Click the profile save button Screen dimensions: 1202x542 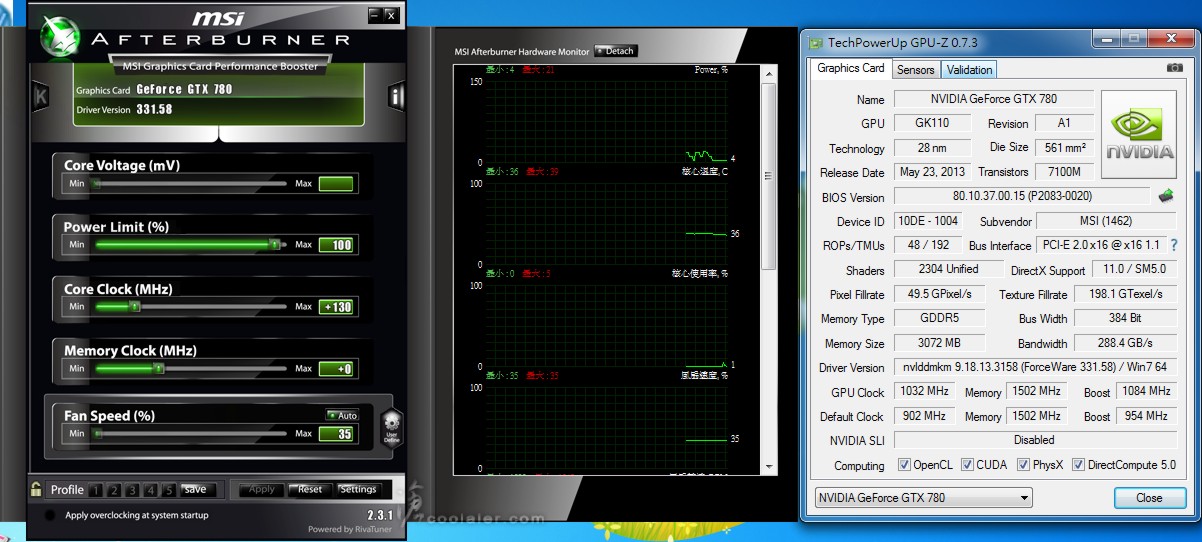tap(196, 490)
